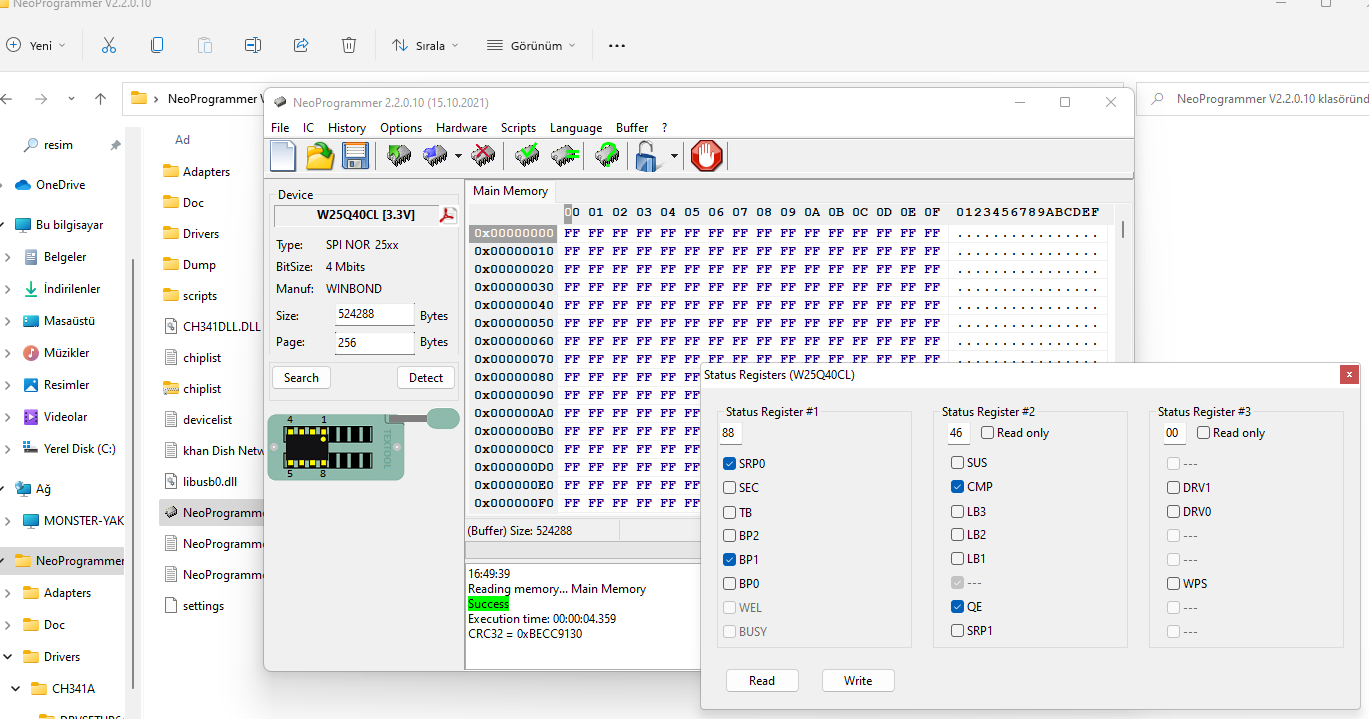The width and height of the screenshot is (1369, 719).
Task: Open file using the yellow folder icon
Action: [x=320, y=156]
